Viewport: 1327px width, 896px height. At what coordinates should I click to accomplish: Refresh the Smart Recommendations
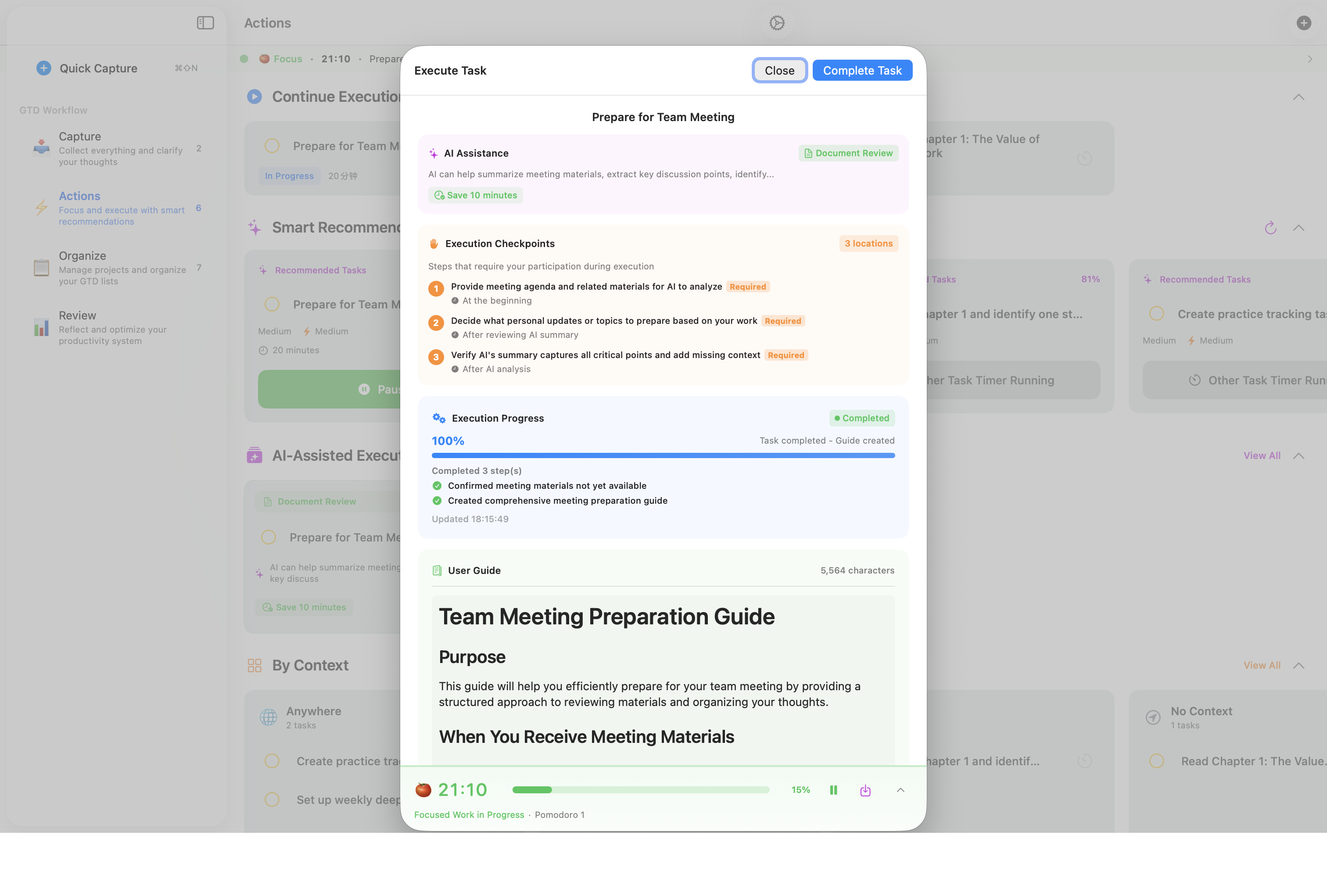pos(1270,228)
